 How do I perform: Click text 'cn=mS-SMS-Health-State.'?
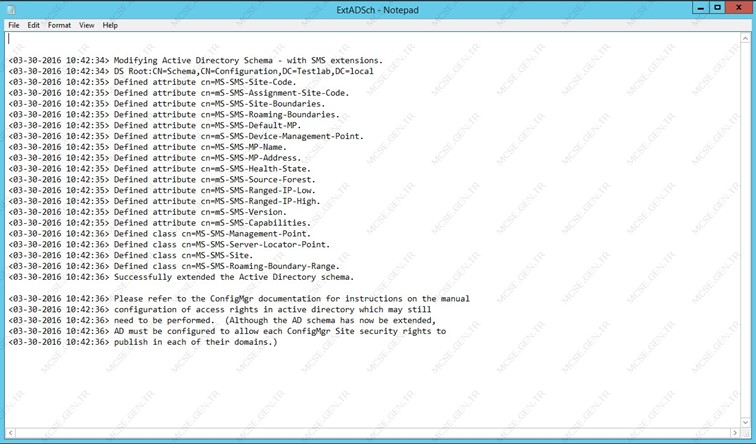256,169
